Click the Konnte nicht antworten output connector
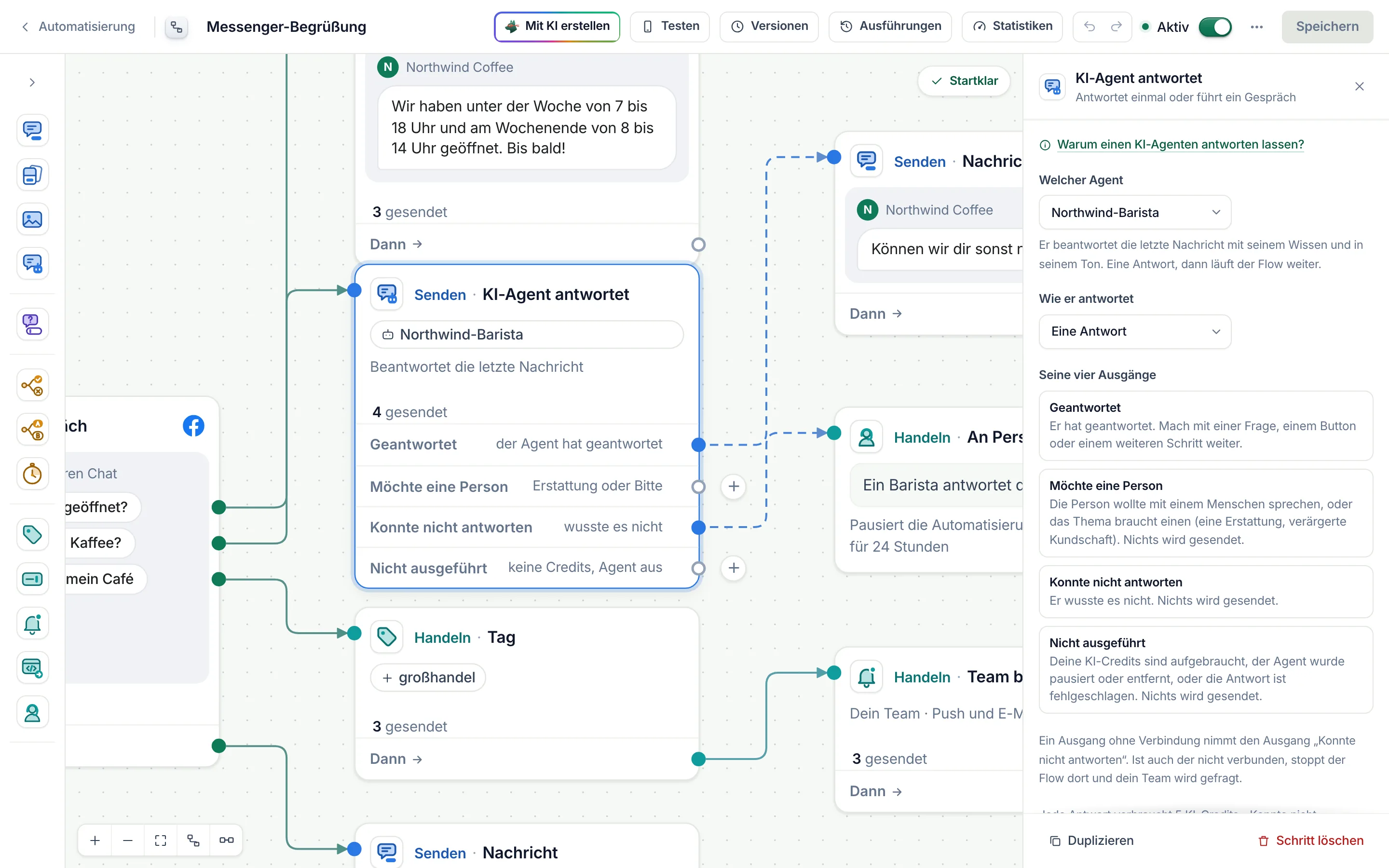This screenshot has height=868, width=1389. [x=698, y=528]
